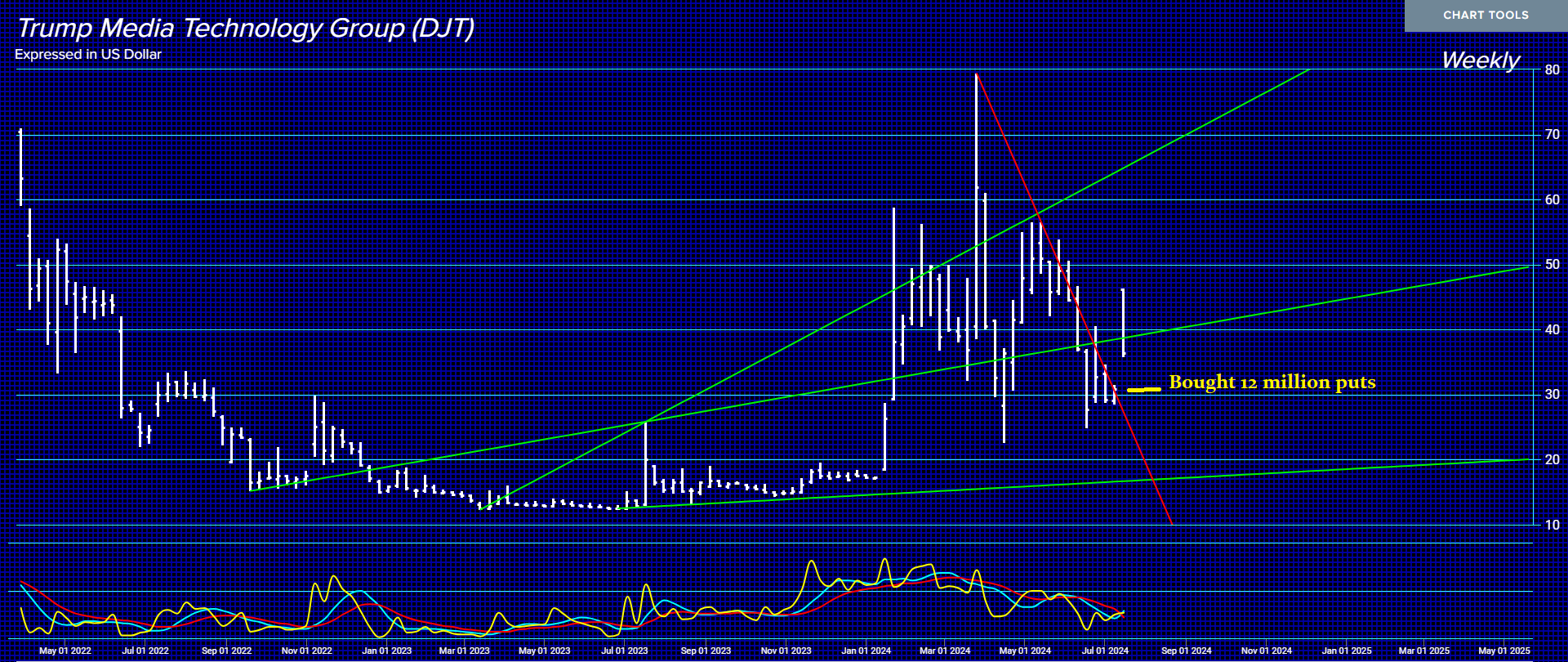Click the Jul 01 2022 date label
The image size is (1568, 662).
pos(145,651)
